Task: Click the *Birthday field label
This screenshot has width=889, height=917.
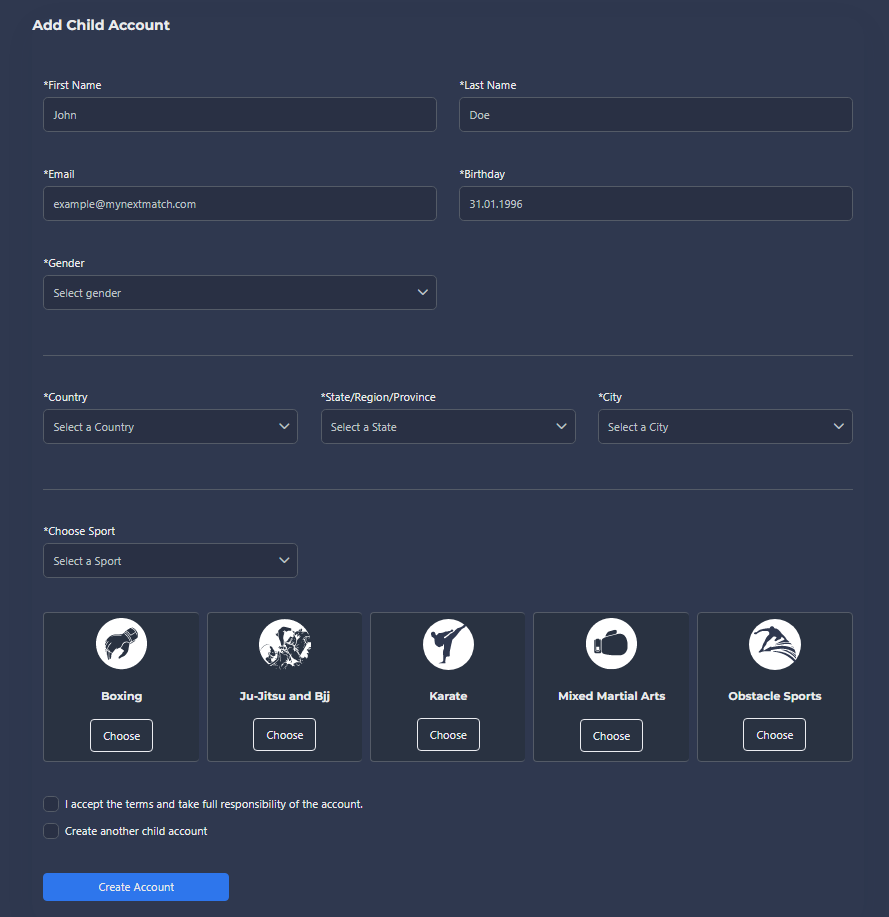Action: [482, 174]
